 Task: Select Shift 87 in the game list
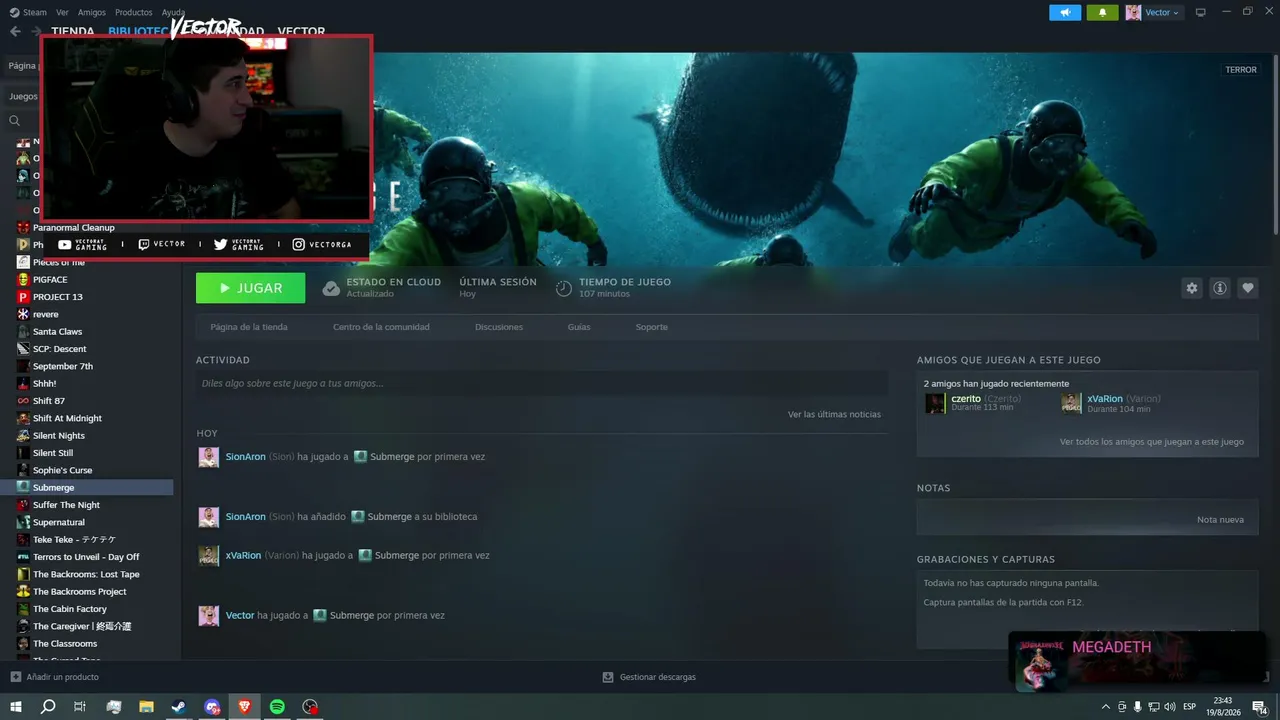49,401
